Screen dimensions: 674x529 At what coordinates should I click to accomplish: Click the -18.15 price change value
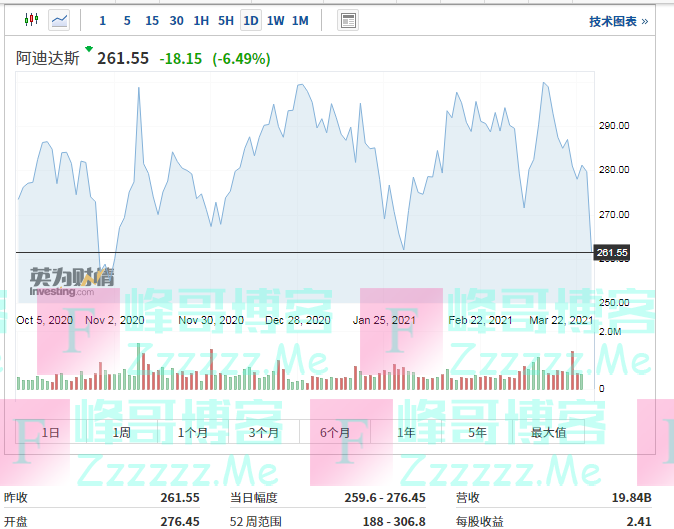(181, 59)
